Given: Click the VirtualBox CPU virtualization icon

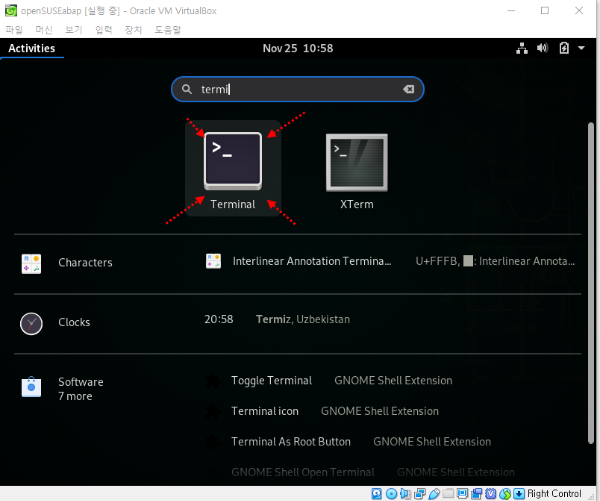Looking at the screenshot, I should (491, 494).
